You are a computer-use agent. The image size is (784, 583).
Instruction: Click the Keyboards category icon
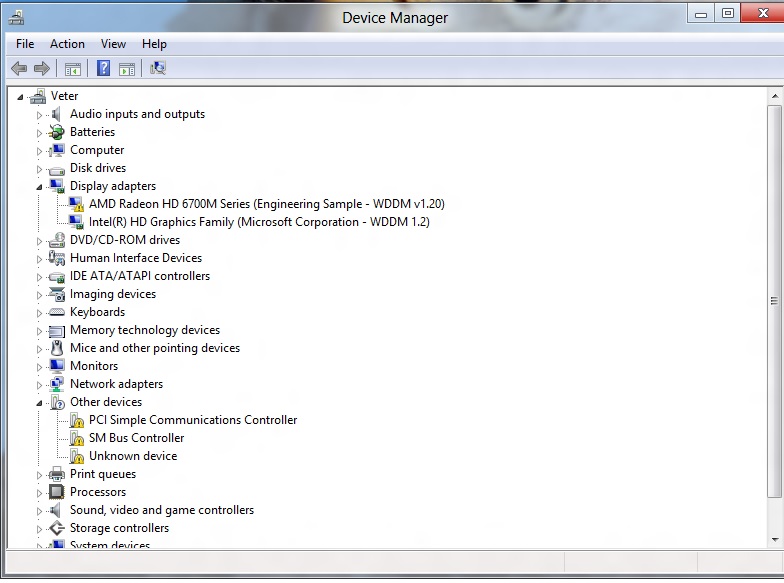click(56, 312)
